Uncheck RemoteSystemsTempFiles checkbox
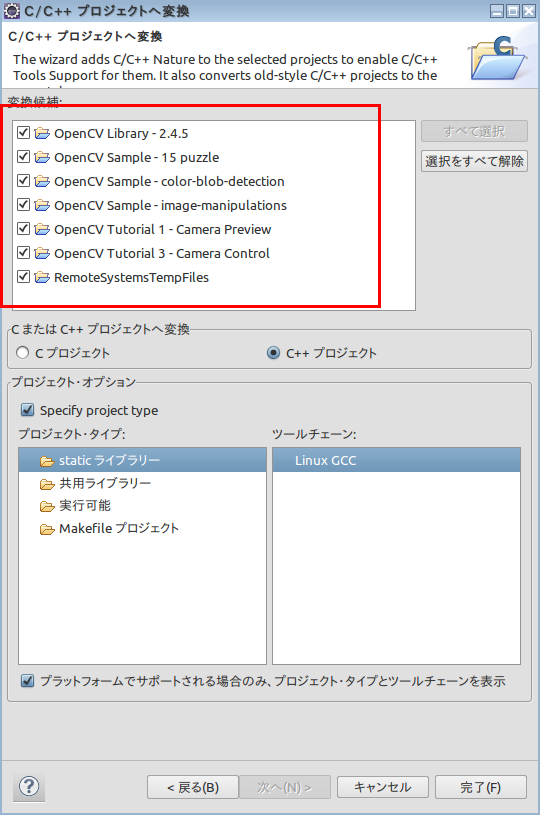The image size is (540, 815). point(23,276)
